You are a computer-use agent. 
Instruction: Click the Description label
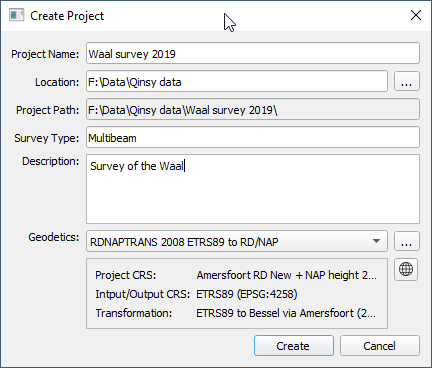[x=50, y=161]
